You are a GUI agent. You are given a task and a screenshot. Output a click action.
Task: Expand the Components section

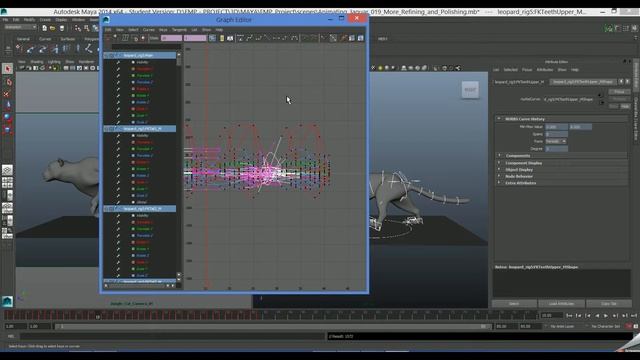[x=499, y=156]
